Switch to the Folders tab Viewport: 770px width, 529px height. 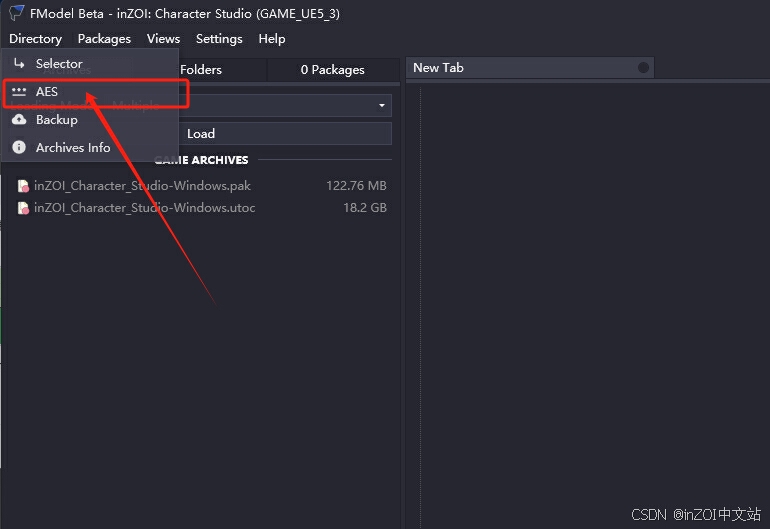[x=201, y=70]
